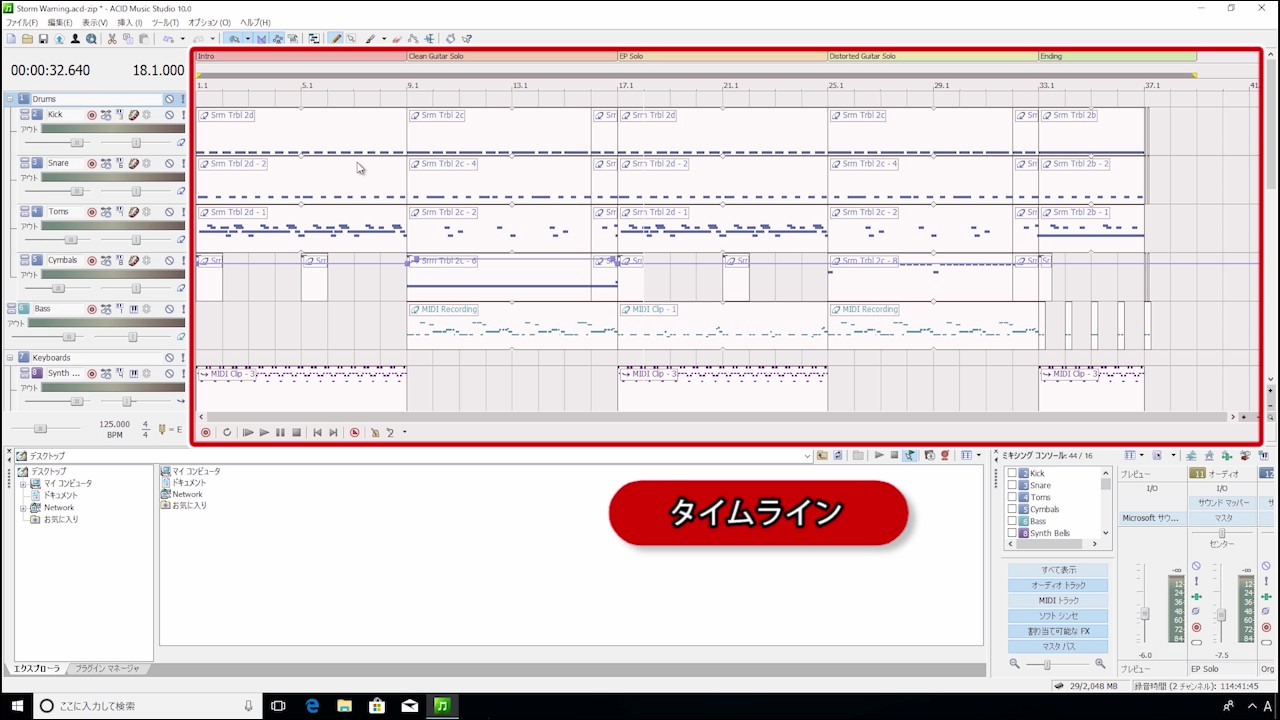The image size is (1280, 720).
Task: Mute the Drums track group
Action: coord(169,99)
